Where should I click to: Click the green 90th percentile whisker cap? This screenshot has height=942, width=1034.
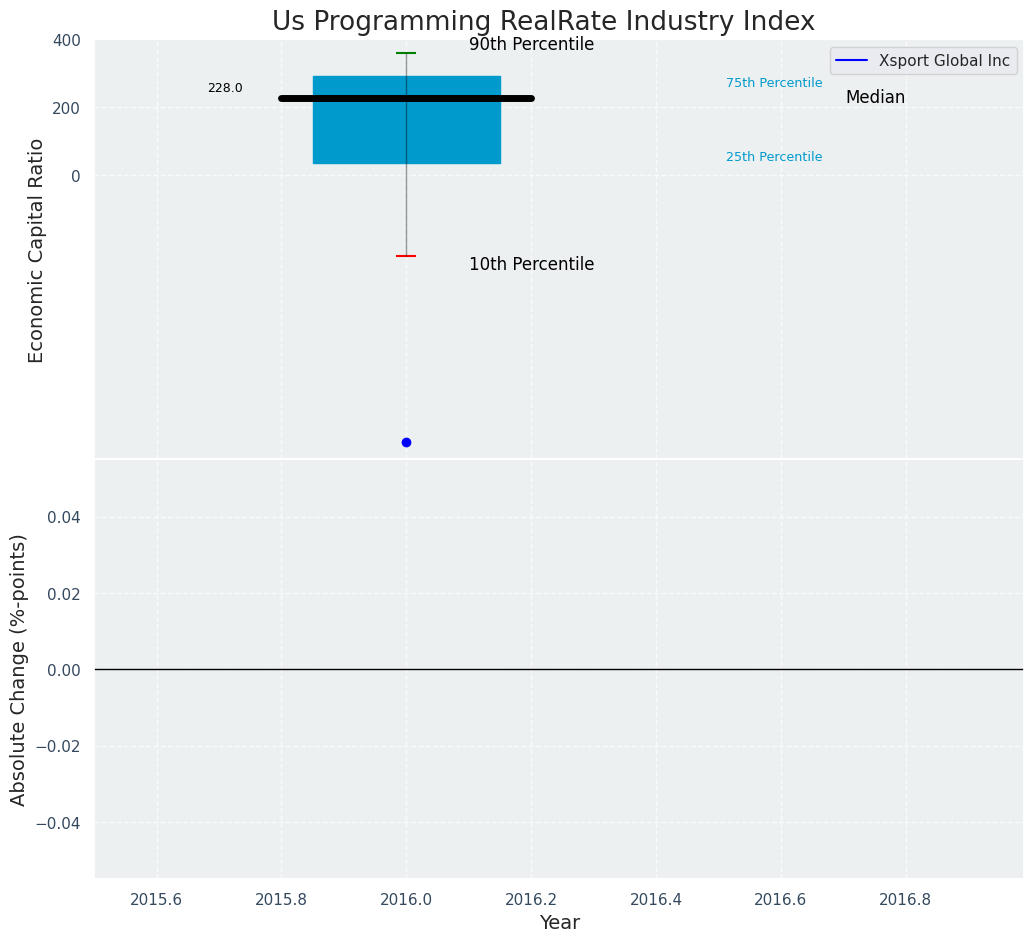(406, 53)
